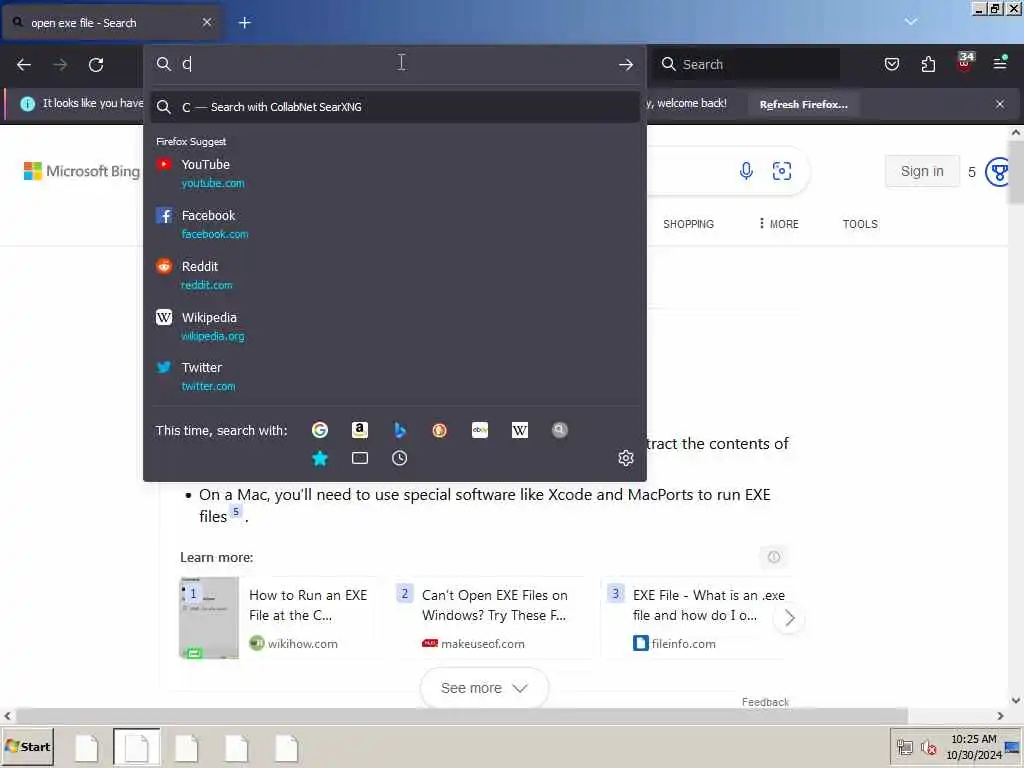Select the Twitter suggestion
The image size is (1024, 768).
(x=394, y=377)
